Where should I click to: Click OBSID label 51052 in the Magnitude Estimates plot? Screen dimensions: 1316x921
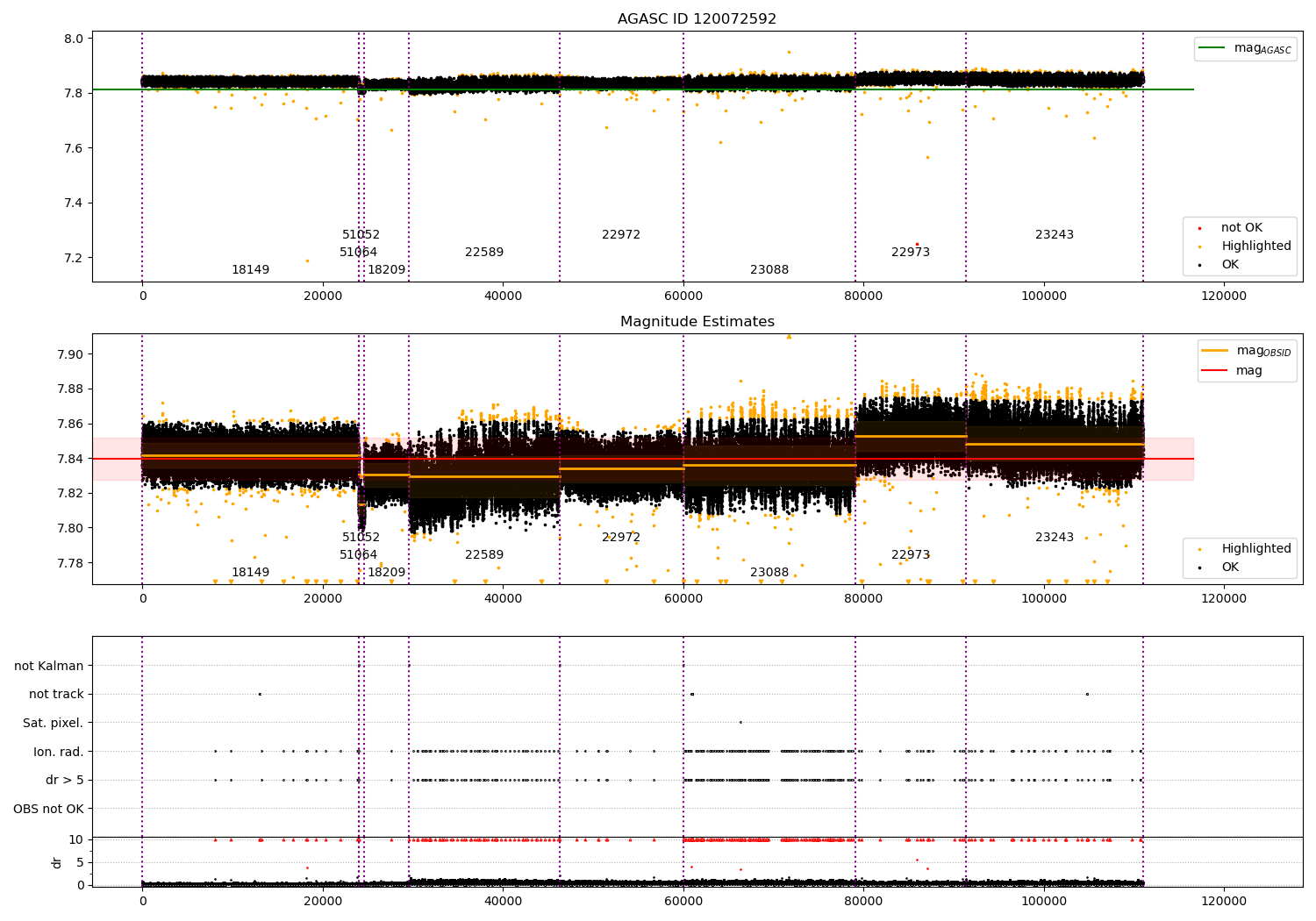click(x=361, y=538)
